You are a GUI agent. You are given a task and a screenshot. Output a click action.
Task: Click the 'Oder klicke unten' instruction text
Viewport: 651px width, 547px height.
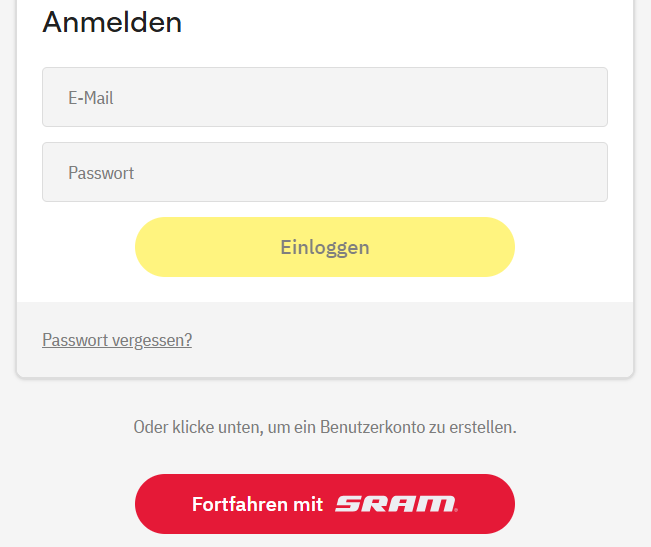click(324, 427)
